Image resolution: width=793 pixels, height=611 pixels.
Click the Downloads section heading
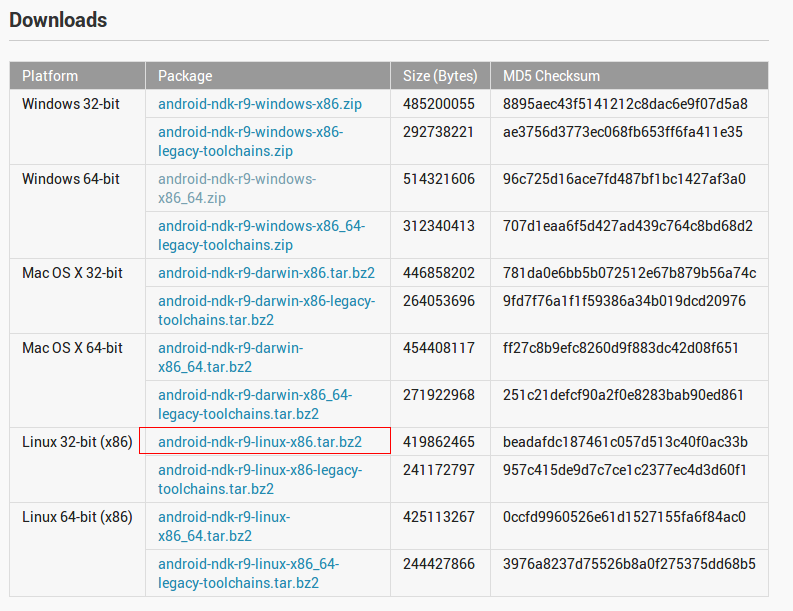click(x=58, y=20)
